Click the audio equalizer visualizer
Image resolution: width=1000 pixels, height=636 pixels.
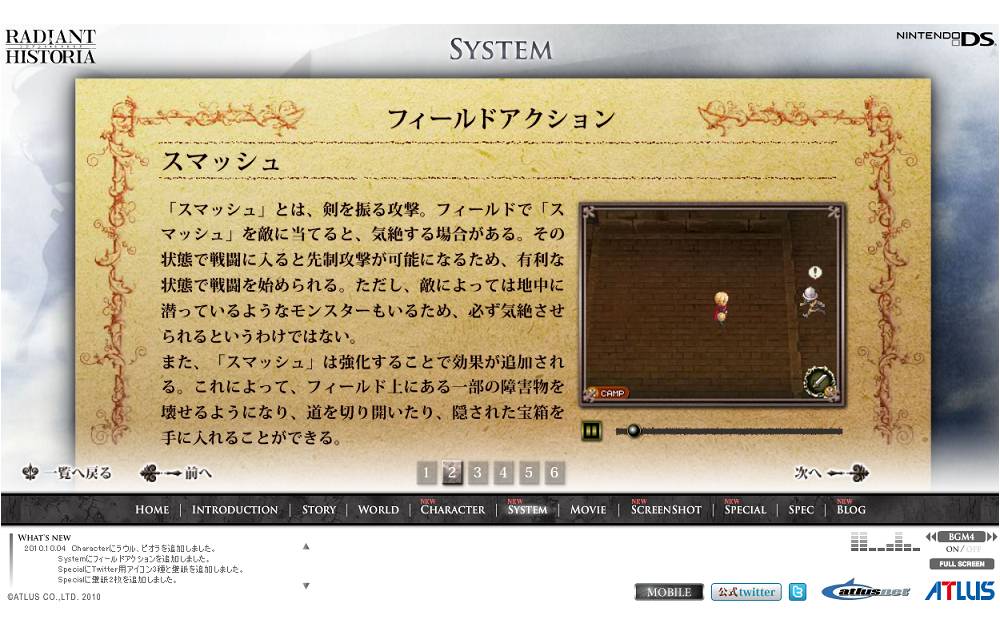click(x=885, y=541)
